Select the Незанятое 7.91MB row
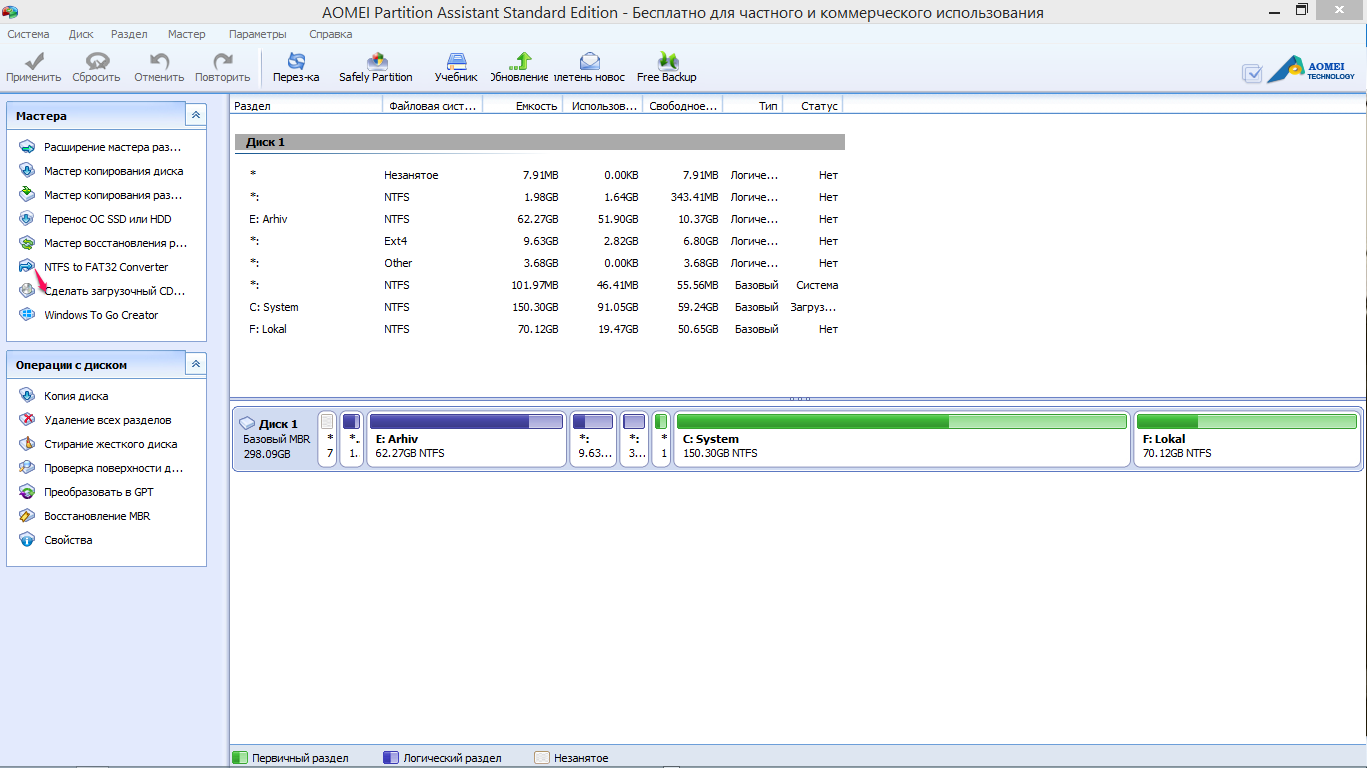 tap(540, 175)
